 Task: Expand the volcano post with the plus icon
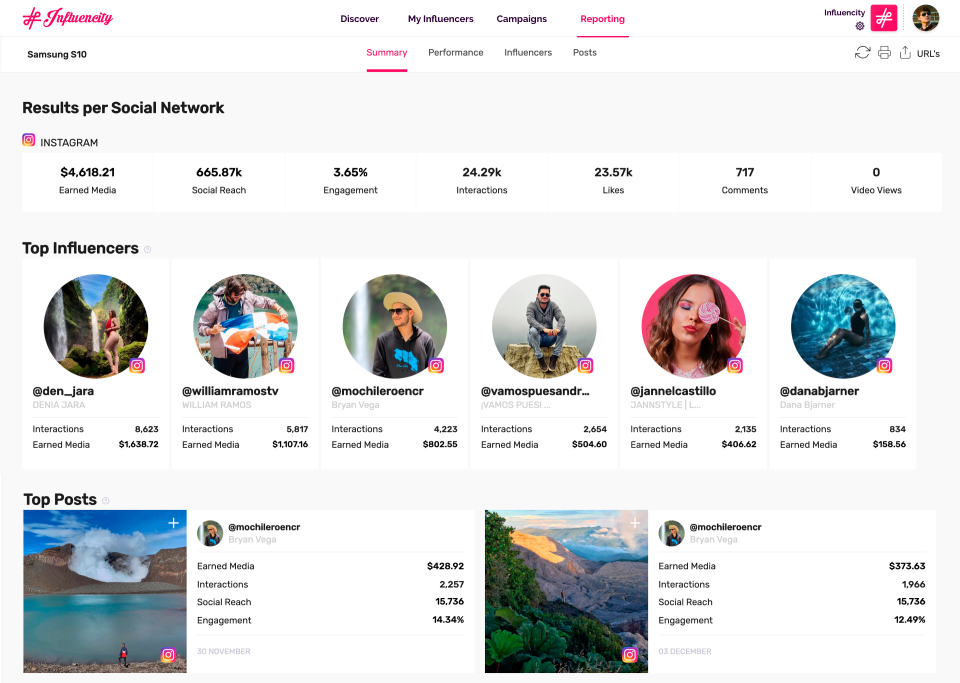(172, 522)
